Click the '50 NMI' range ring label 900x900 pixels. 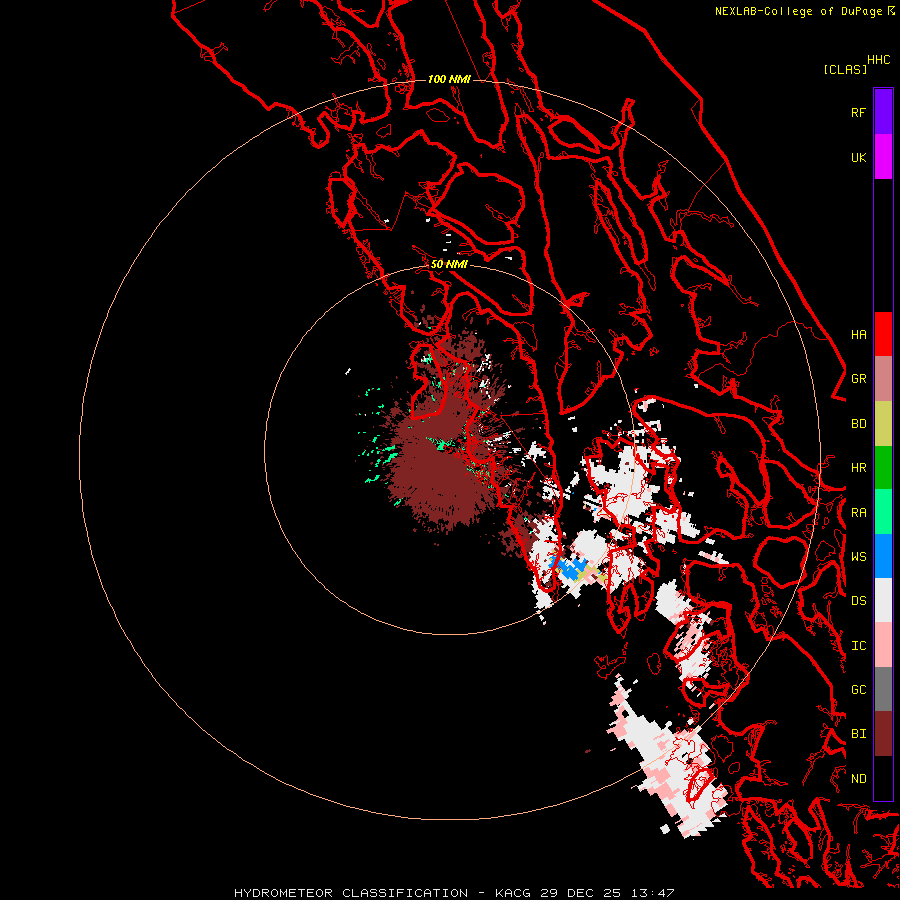[449, 264]
